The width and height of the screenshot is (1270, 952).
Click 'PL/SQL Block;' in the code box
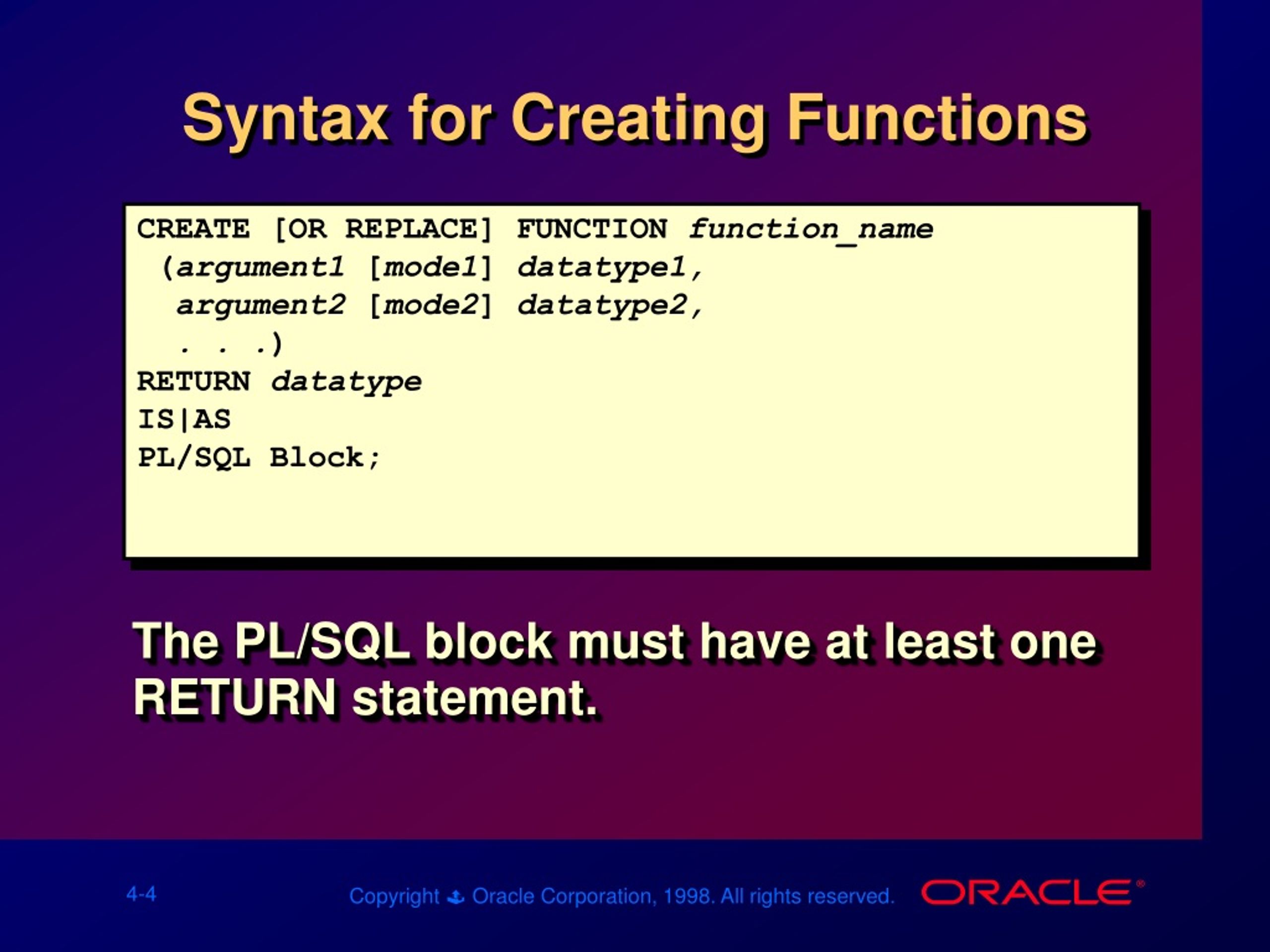pyautogui.click(x=258, y=458)
